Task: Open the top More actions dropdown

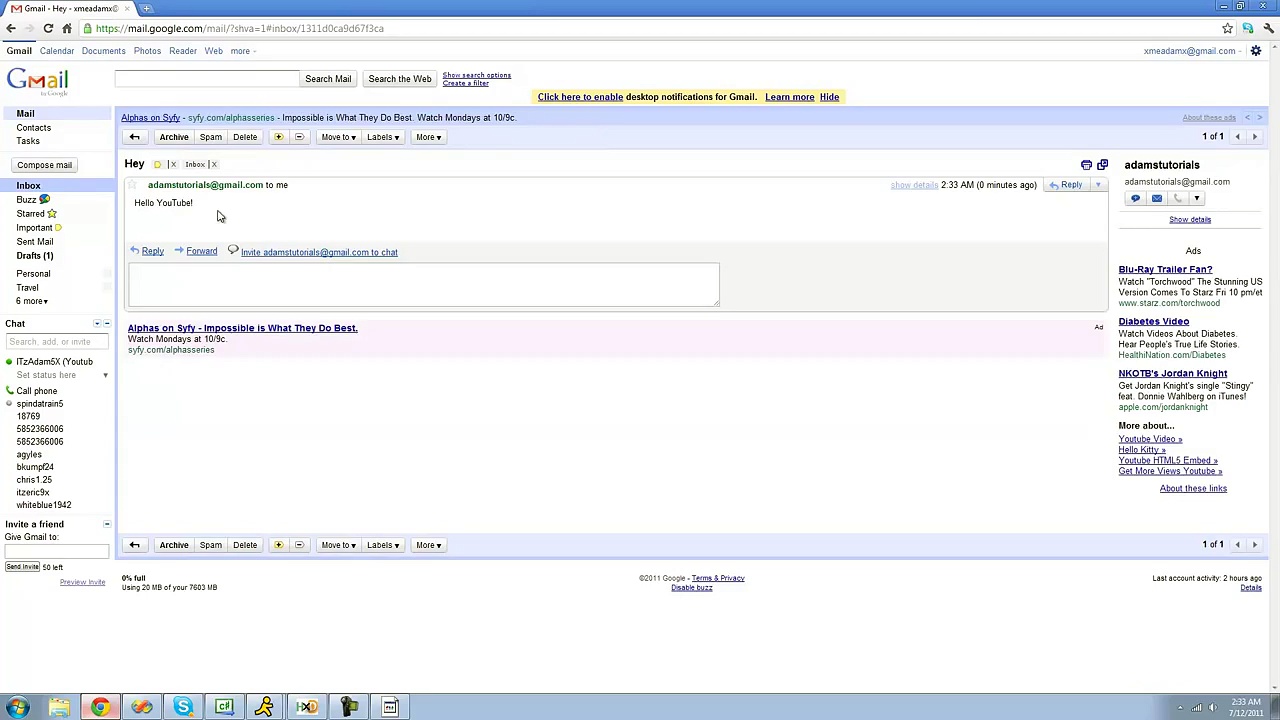Action: click(x=428, y=137)
